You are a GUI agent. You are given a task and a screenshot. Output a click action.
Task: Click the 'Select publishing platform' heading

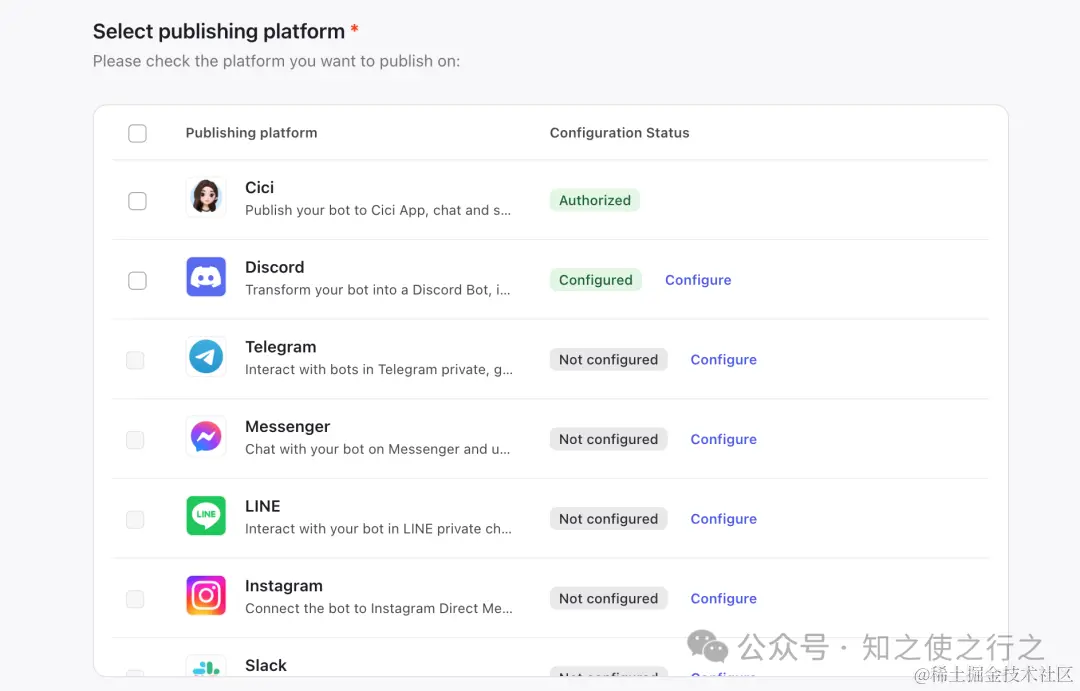(x=219, y=32)
